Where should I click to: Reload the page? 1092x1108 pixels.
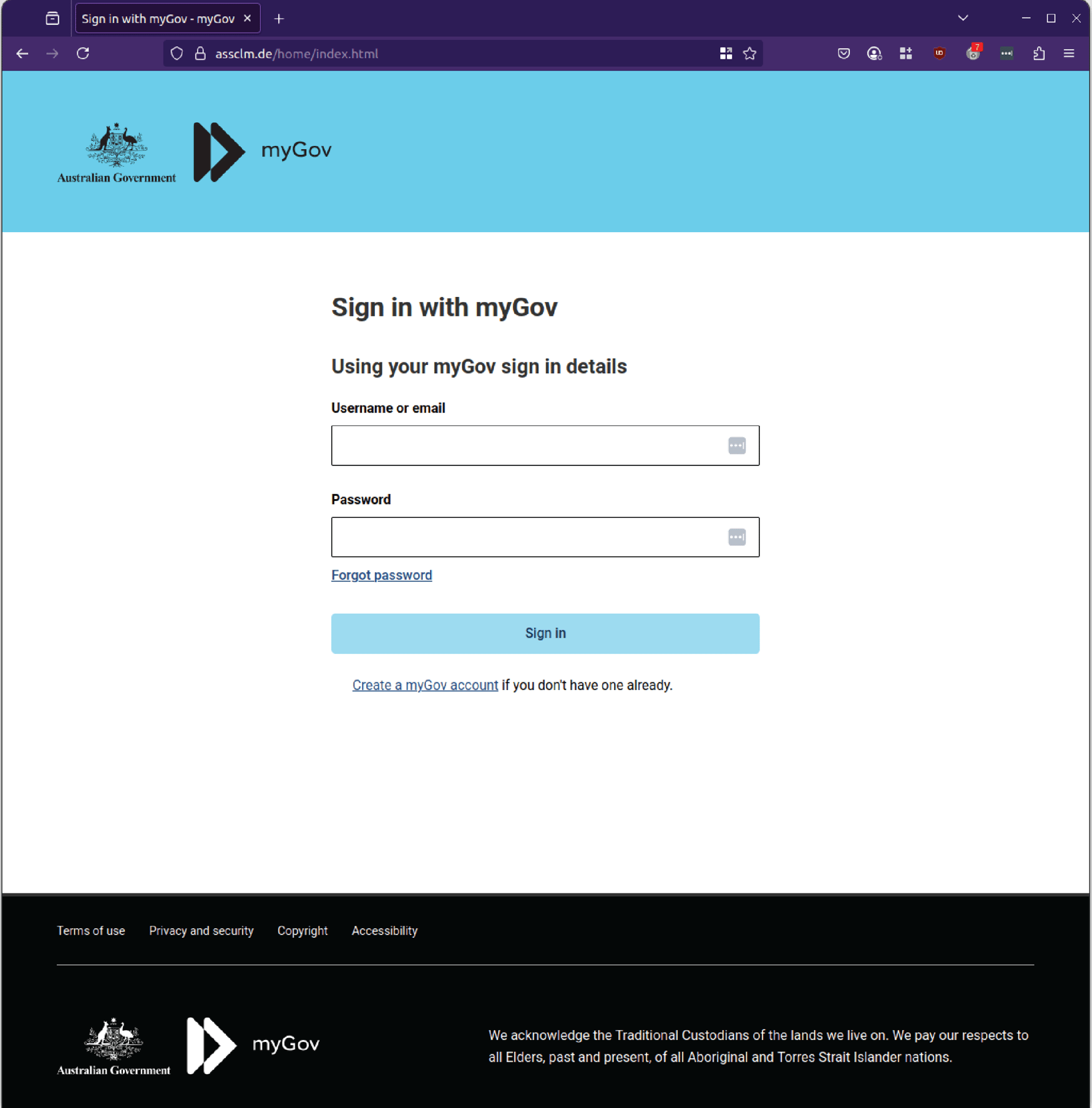pos(84,54)
